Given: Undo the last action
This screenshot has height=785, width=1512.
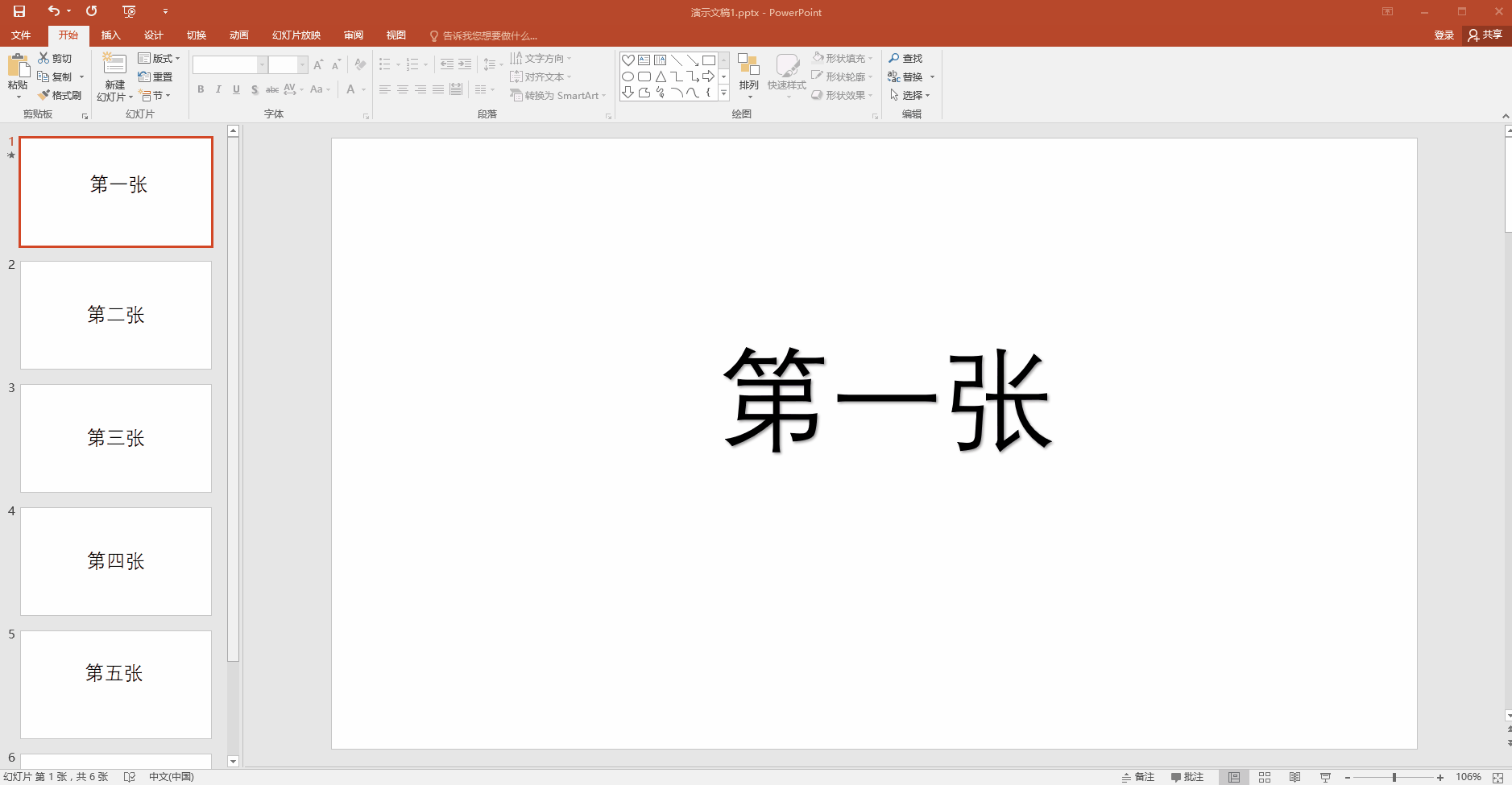Looking at the screenshot, I should tap(54, 11).
